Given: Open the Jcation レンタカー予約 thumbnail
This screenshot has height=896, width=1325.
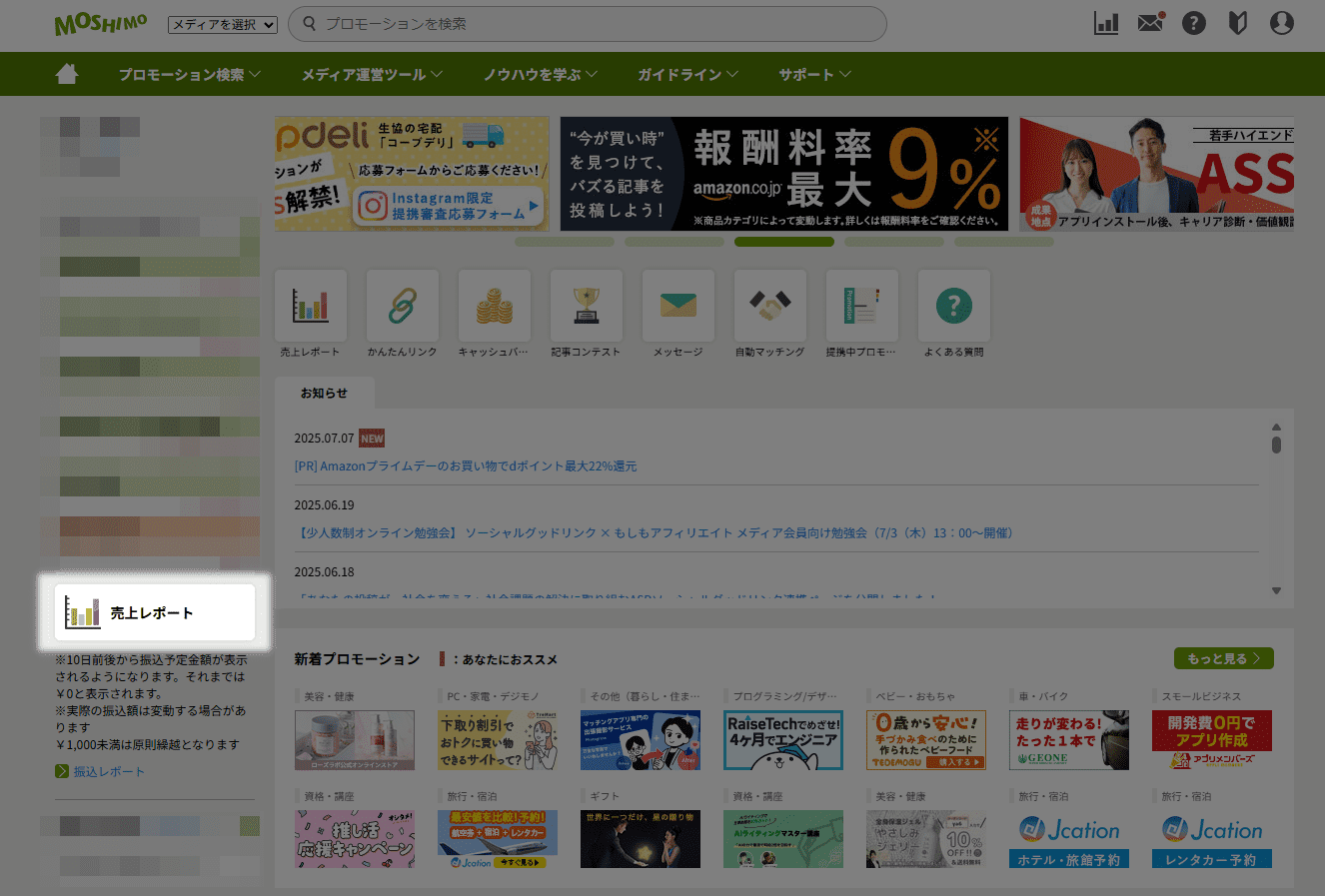Looking at the screenshot, I should click(x=1212, y=839).
